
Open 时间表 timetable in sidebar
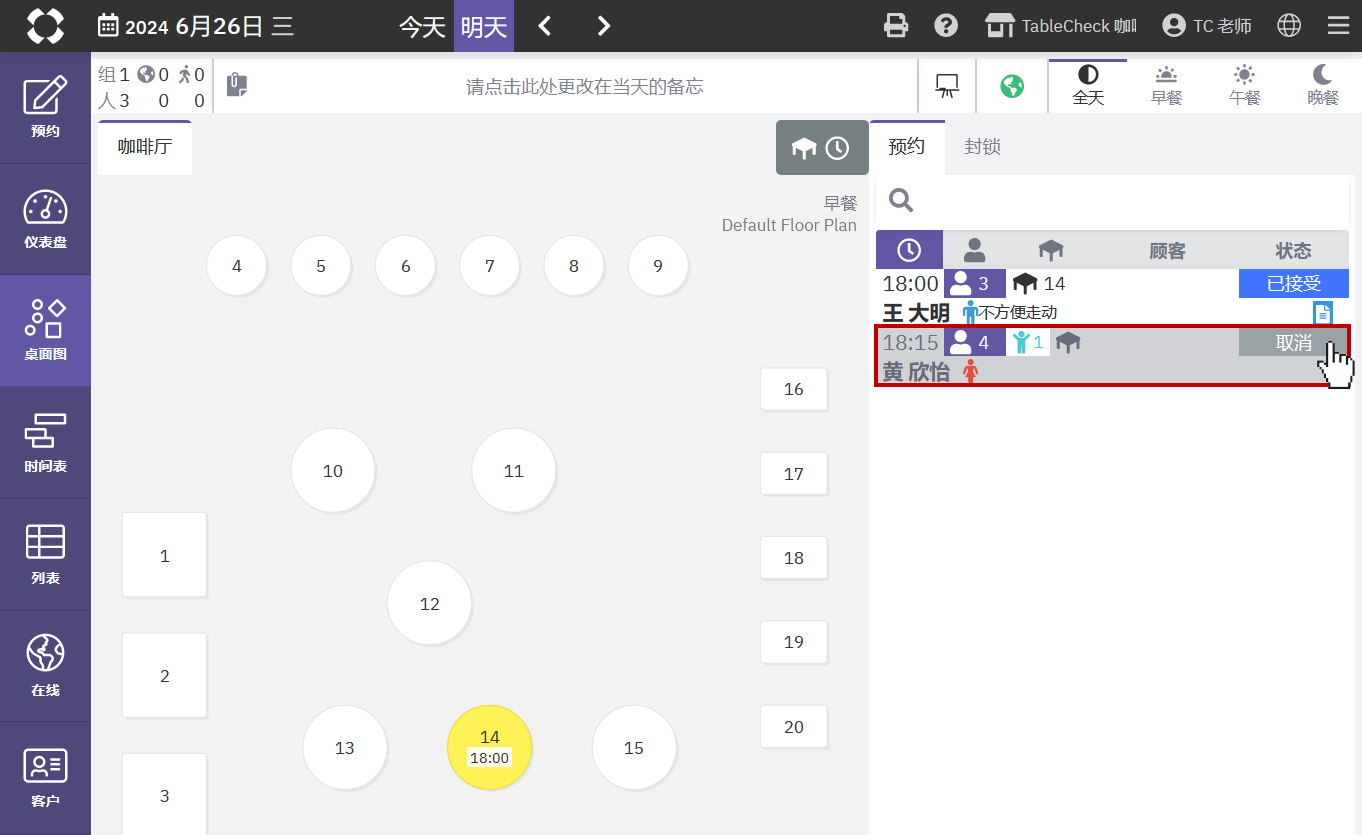45,443
